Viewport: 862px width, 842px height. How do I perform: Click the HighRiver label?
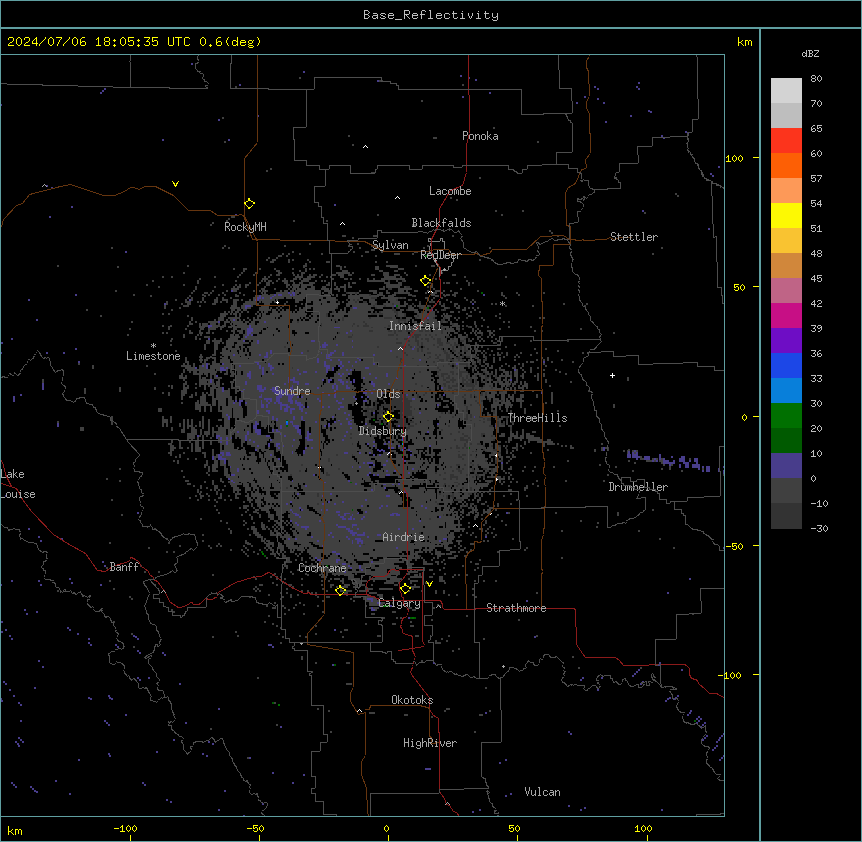click(430, 743)
